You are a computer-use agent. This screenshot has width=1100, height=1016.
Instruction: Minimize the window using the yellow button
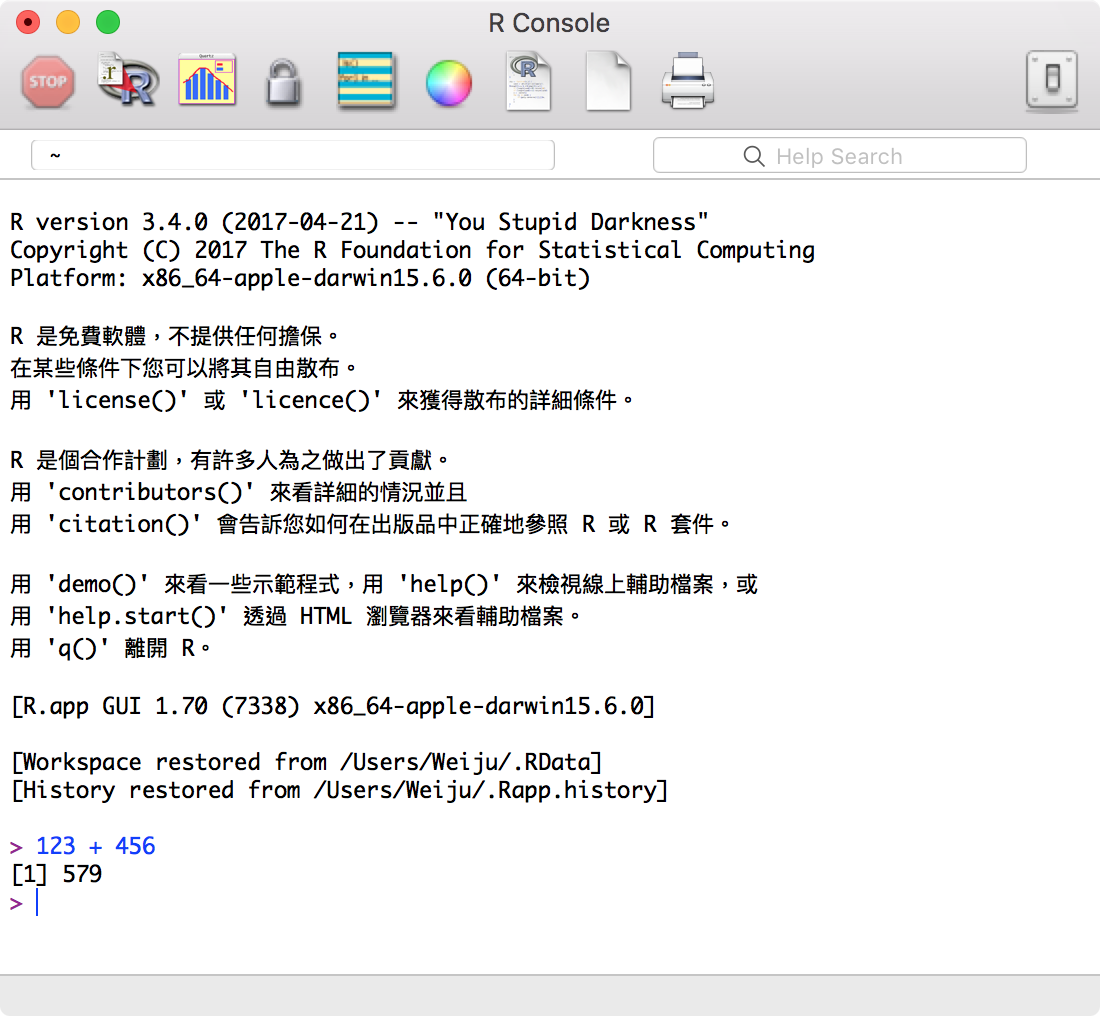(x=68, y=22)
